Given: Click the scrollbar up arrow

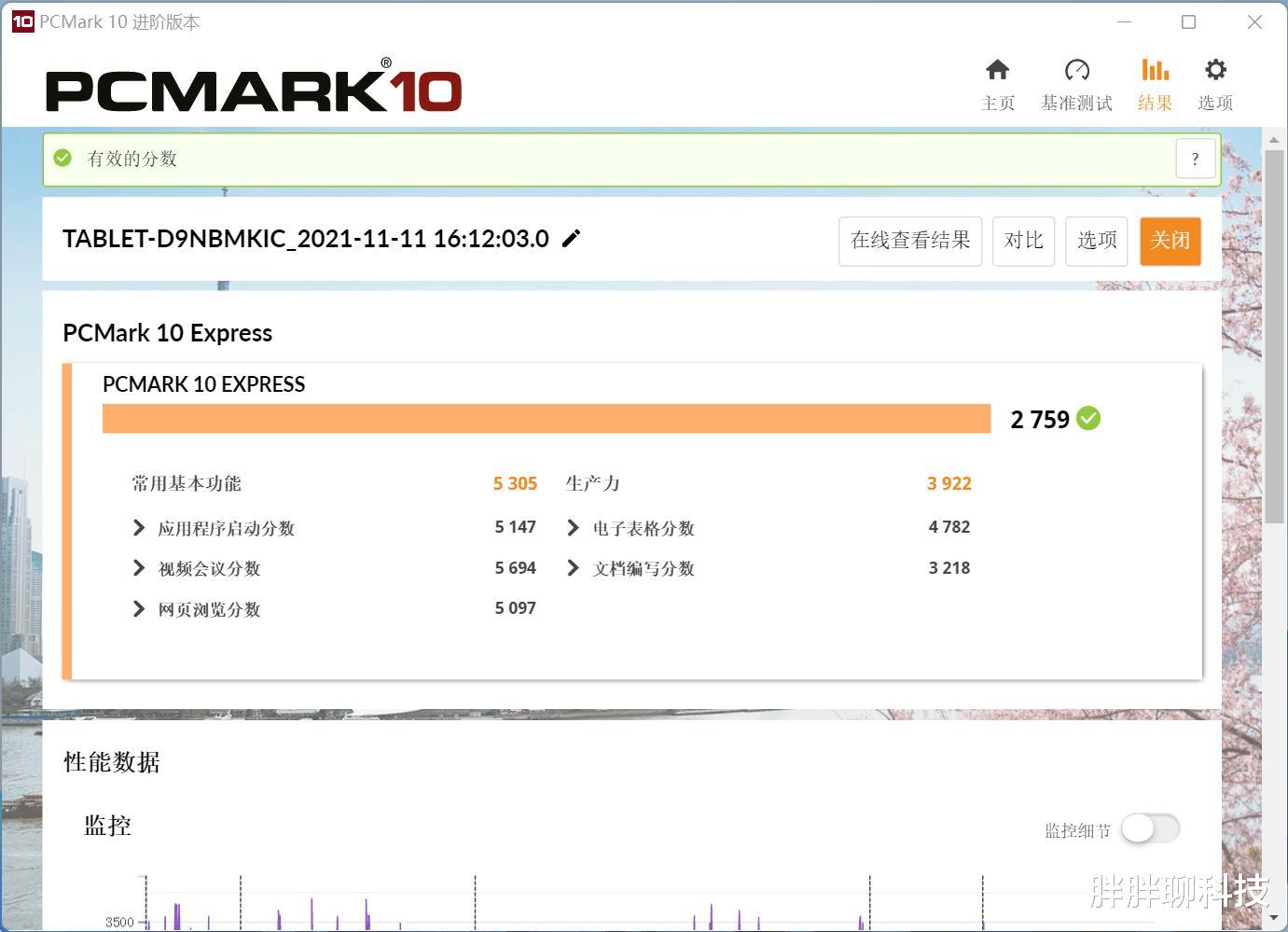Looking at the screenshot, I should [x=1274, y=140].
